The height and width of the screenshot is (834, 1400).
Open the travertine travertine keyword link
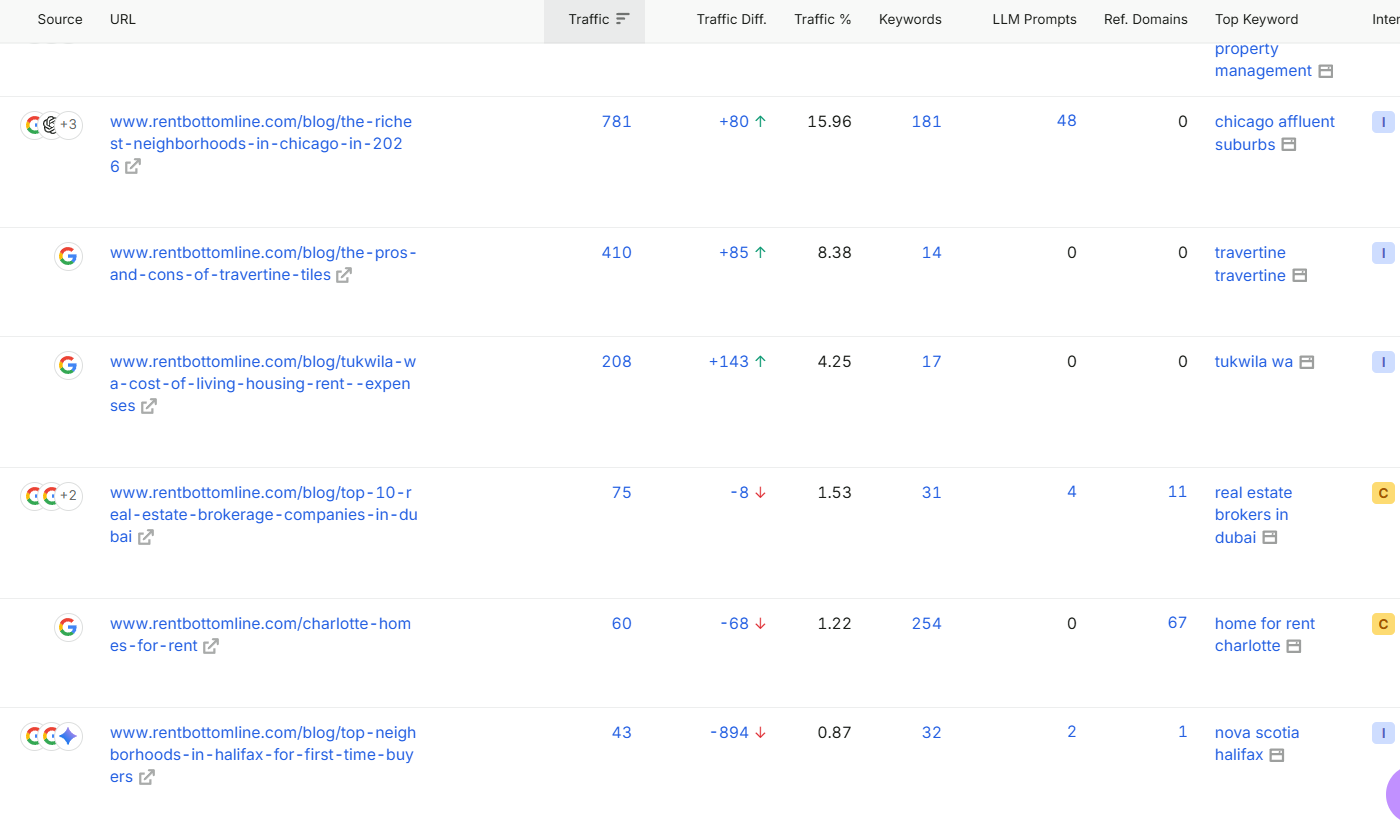[x=1250, y=264]
